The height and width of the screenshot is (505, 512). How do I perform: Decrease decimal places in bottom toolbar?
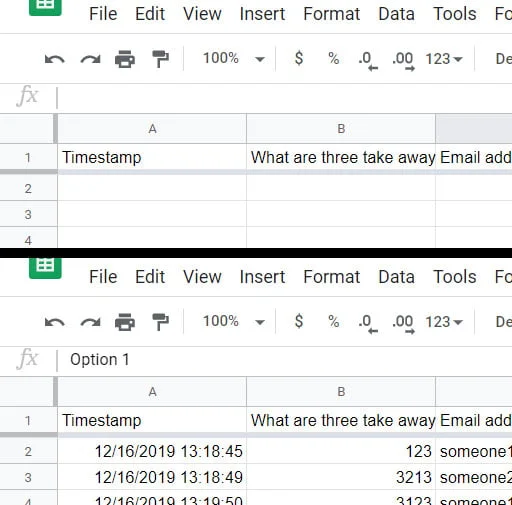pos(368,324)
